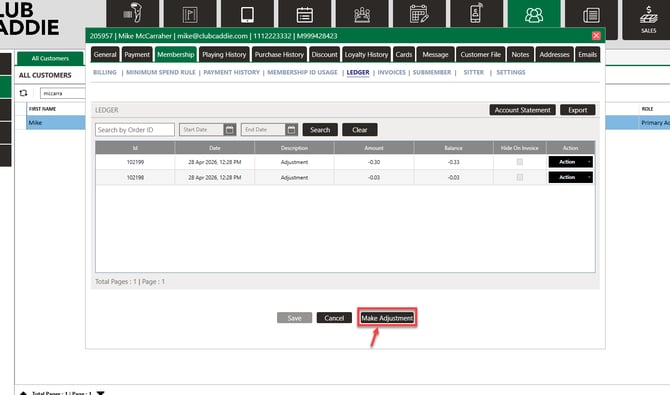
Task: Open the INVOICES membership sub-tab
Action: click(391, 72)
